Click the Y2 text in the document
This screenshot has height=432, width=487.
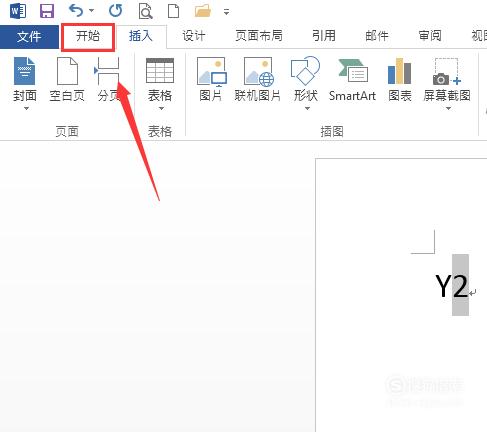pos(452,286)
